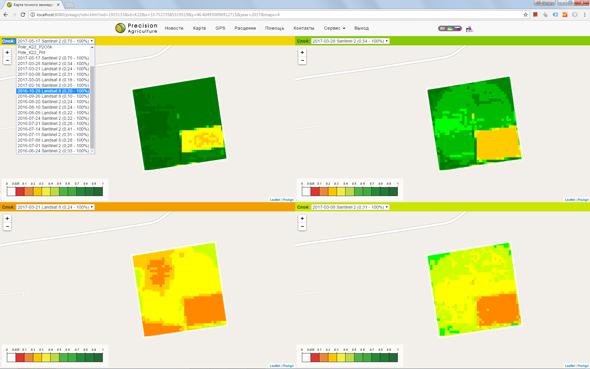
Task: Zoom in on the top-left map
Action: (x=7, y=53)
